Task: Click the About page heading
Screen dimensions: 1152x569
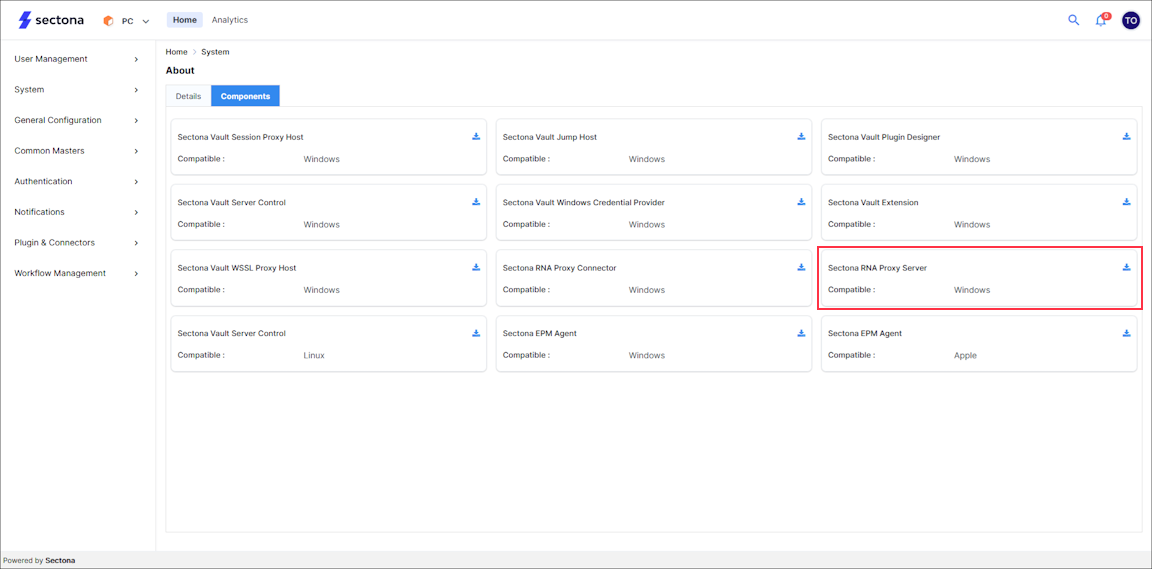Action: [180, 71]
